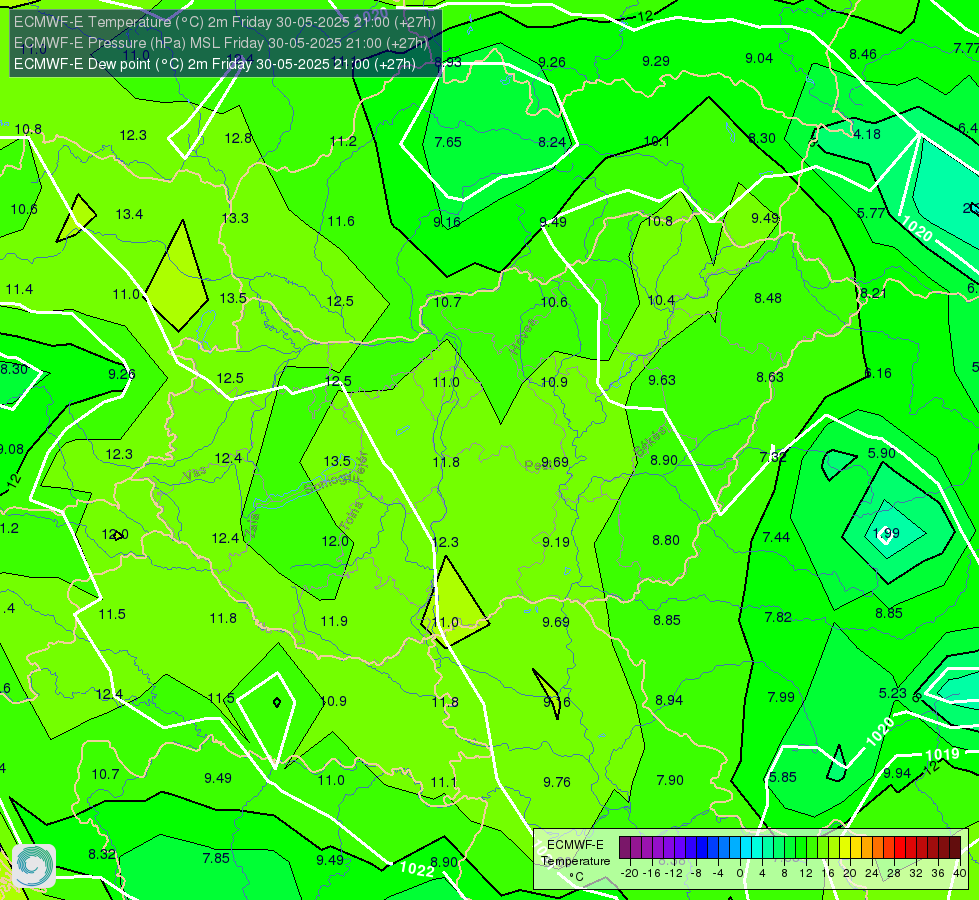Click the map value 7.85
The height and width of the screenshot is (900, 979).
216,858
